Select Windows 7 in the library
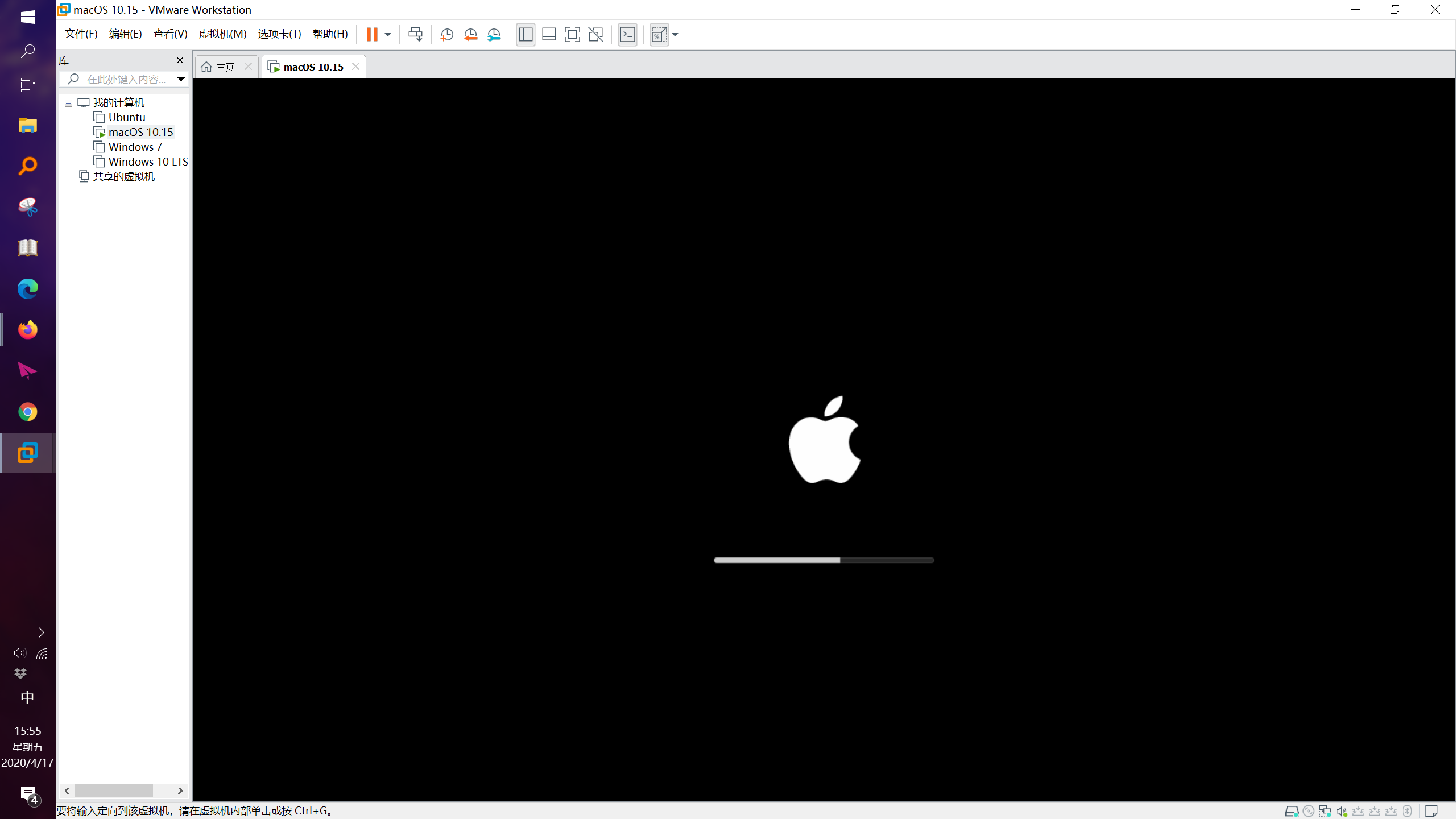1456x819 pixels. point(135,147)
